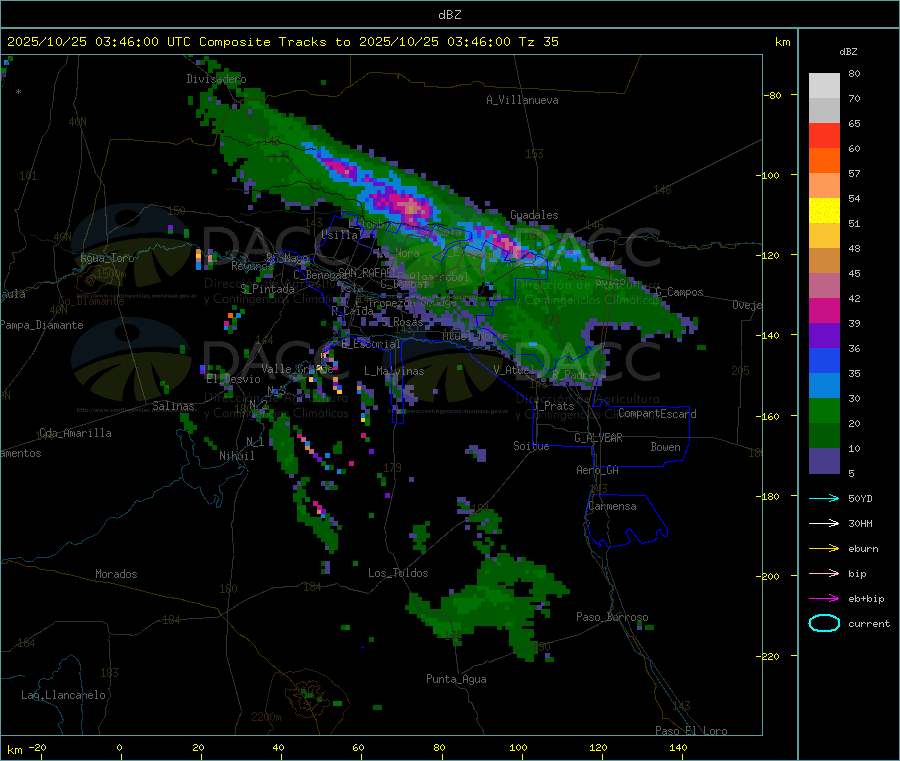Click the yellow eburn arrow icon
Screen dimensions: 900x761
(x=824, y=548)
